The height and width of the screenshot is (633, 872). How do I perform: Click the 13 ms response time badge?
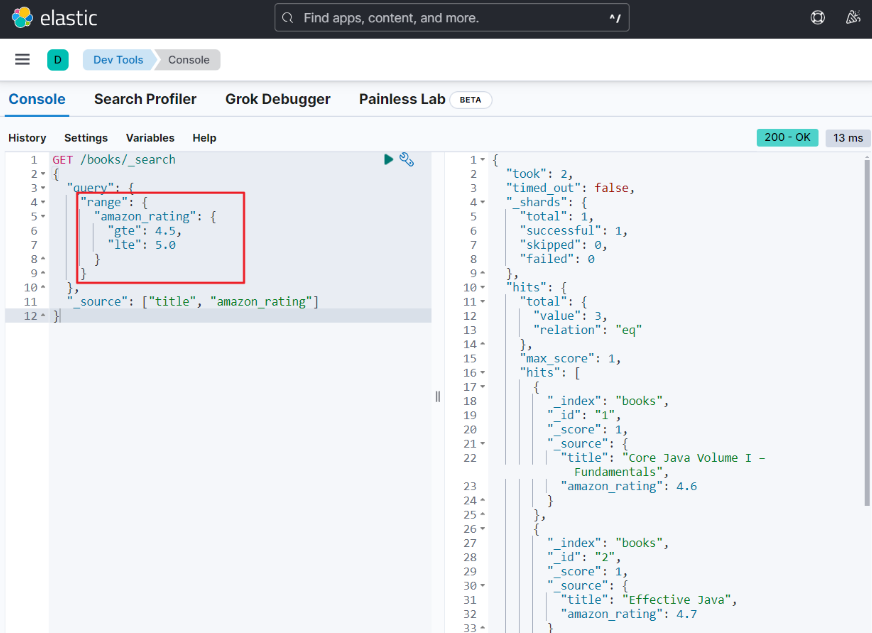point(848,137)
